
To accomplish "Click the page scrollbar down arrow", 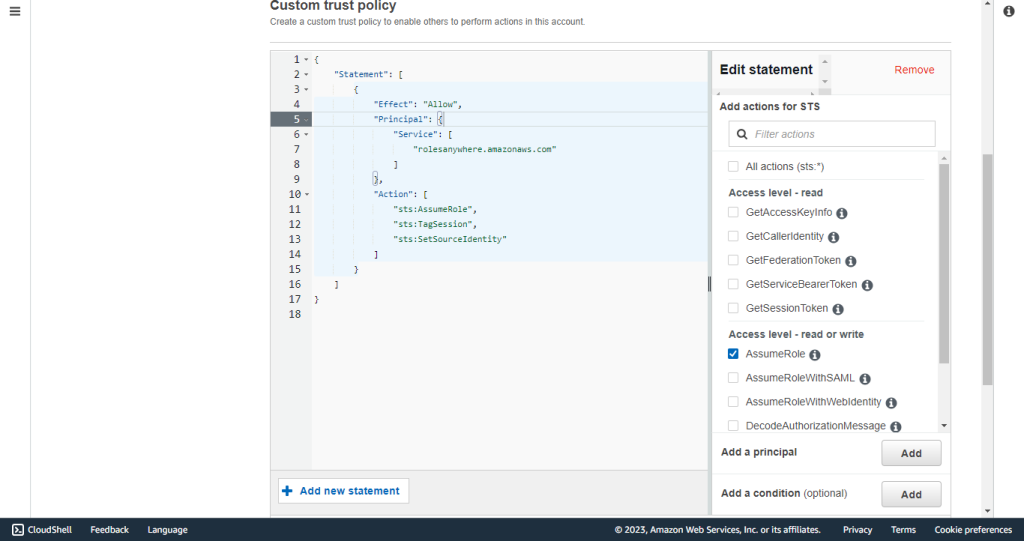I will coord(987,511).
